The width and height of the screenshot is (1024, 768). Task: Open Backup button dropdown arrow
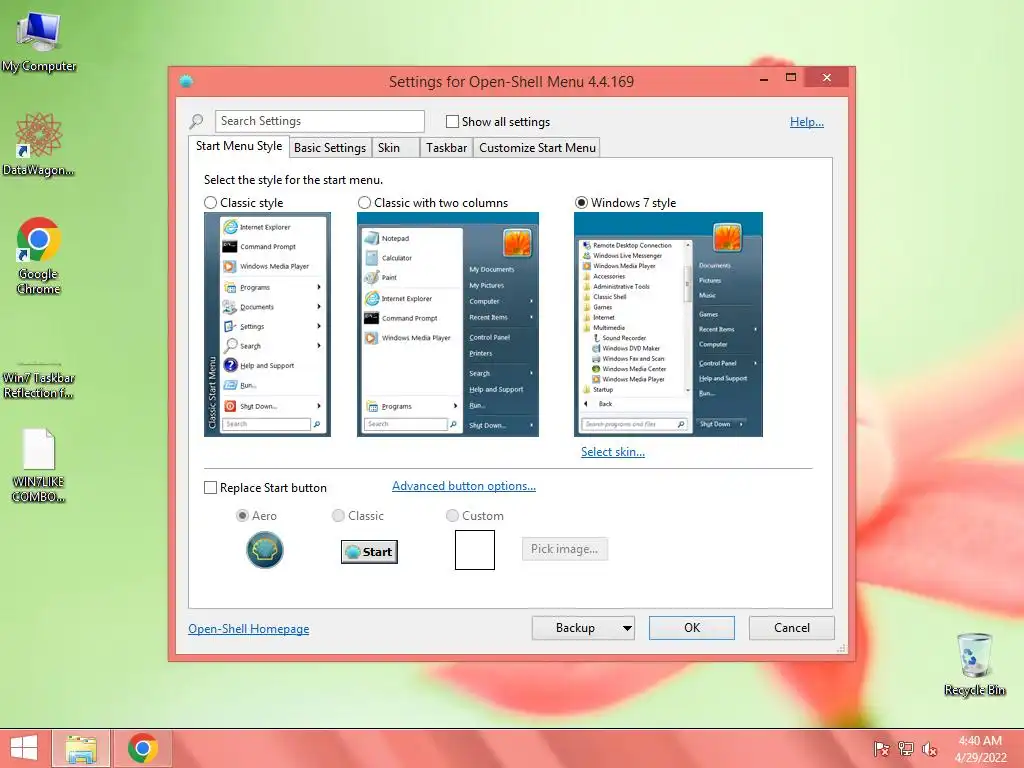pyautogui.click(x=627, y=628)
